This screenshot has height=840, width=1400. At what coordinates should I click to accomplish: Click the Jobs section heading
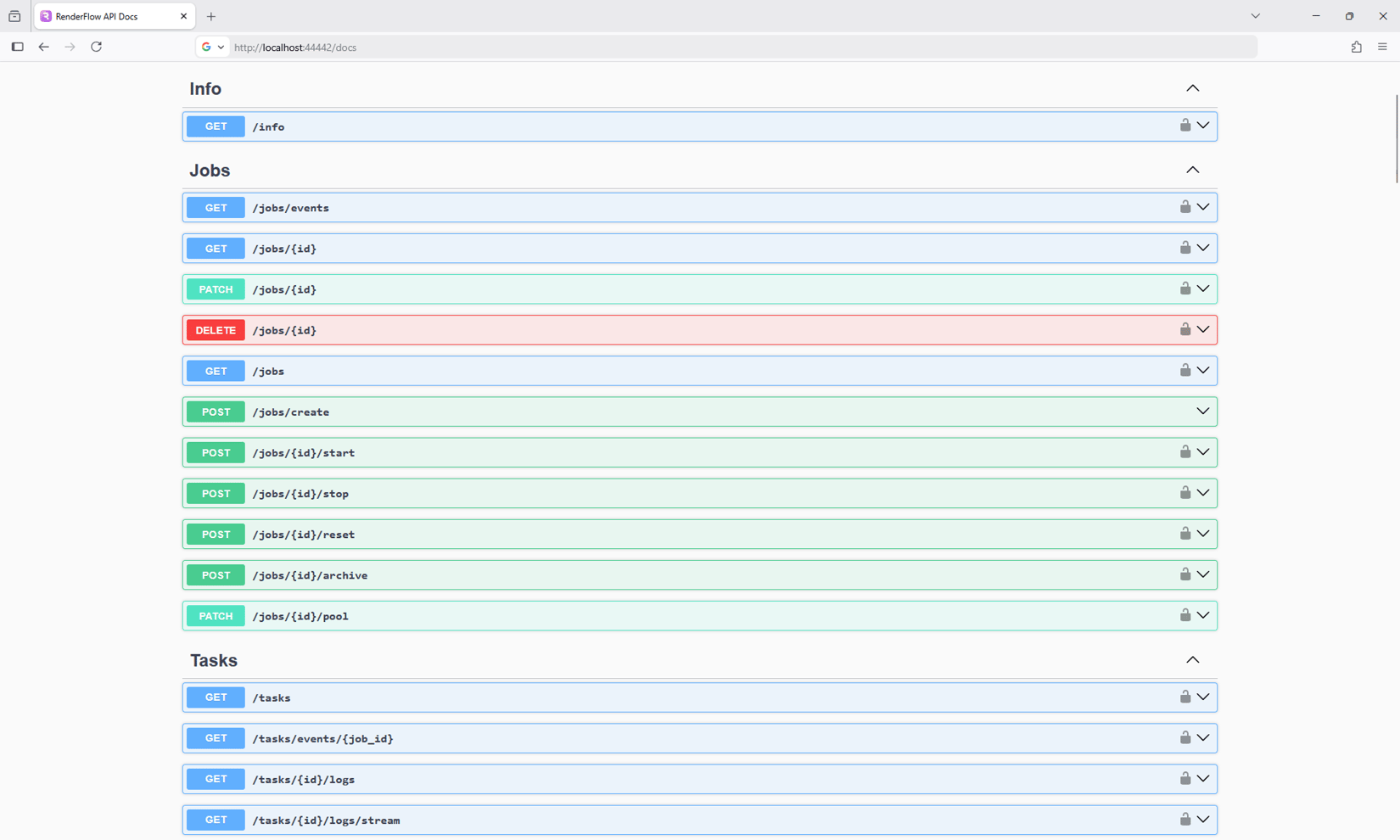(210, 171)
